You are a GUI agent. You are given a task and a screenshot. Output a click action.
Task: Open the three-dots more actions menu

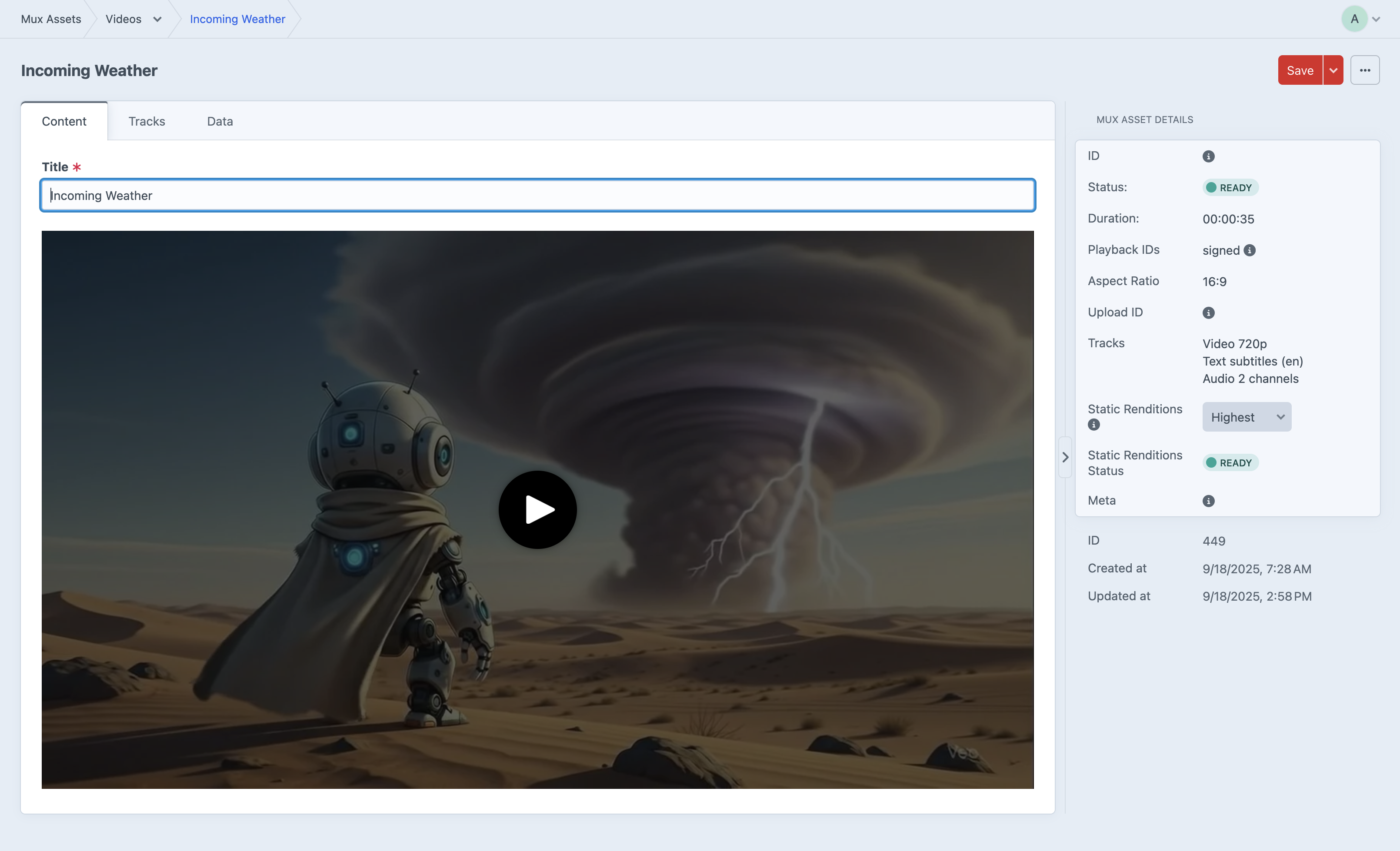coord(1365,70)
